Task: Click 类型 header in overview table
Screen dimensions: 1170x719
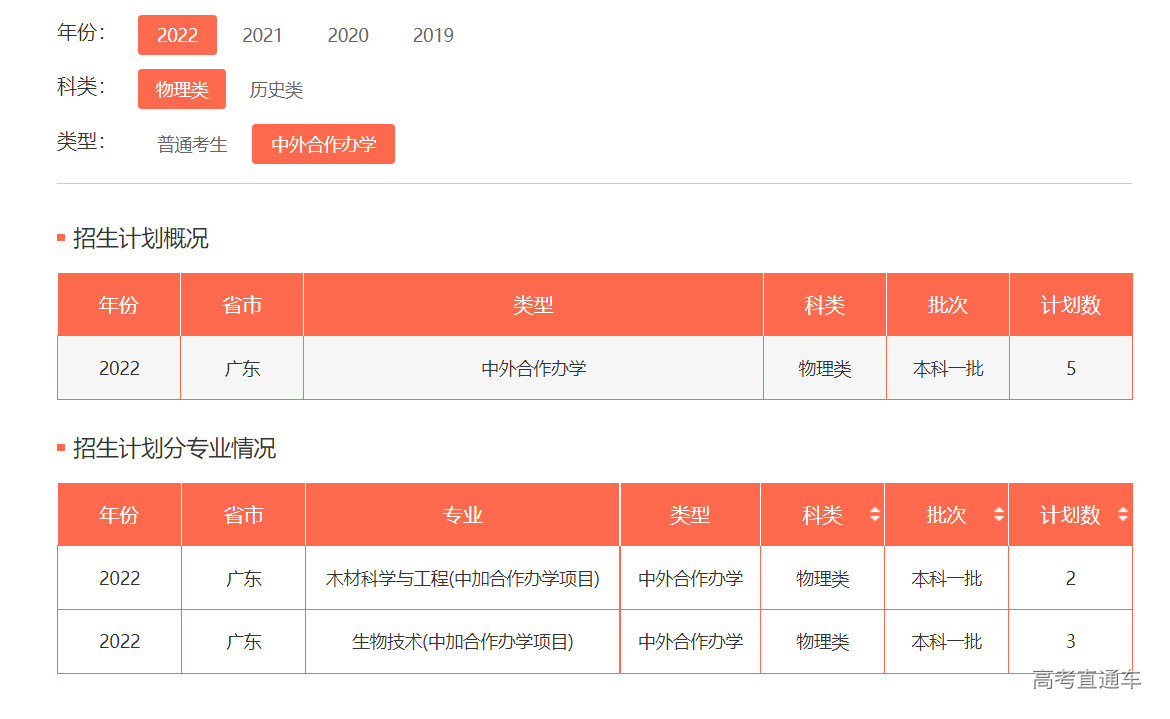Action: [x=533, y=305]
